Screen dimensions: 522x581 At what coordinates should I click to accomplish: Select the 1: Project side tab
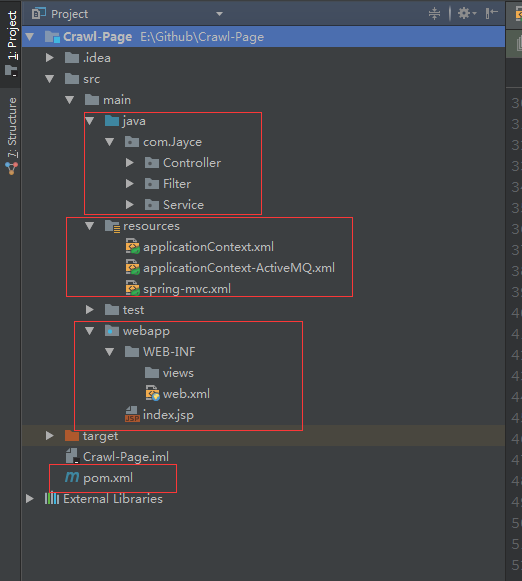point(11,43)
